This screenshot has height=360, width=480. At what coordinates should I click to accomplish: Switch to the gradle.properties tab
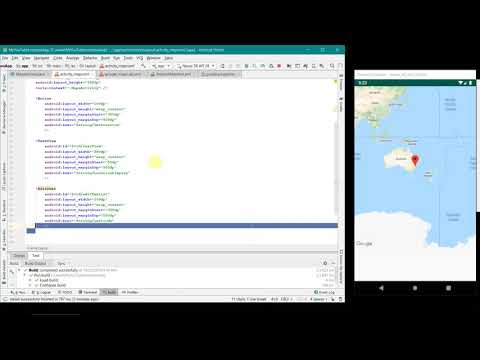(x=220, y=74)
